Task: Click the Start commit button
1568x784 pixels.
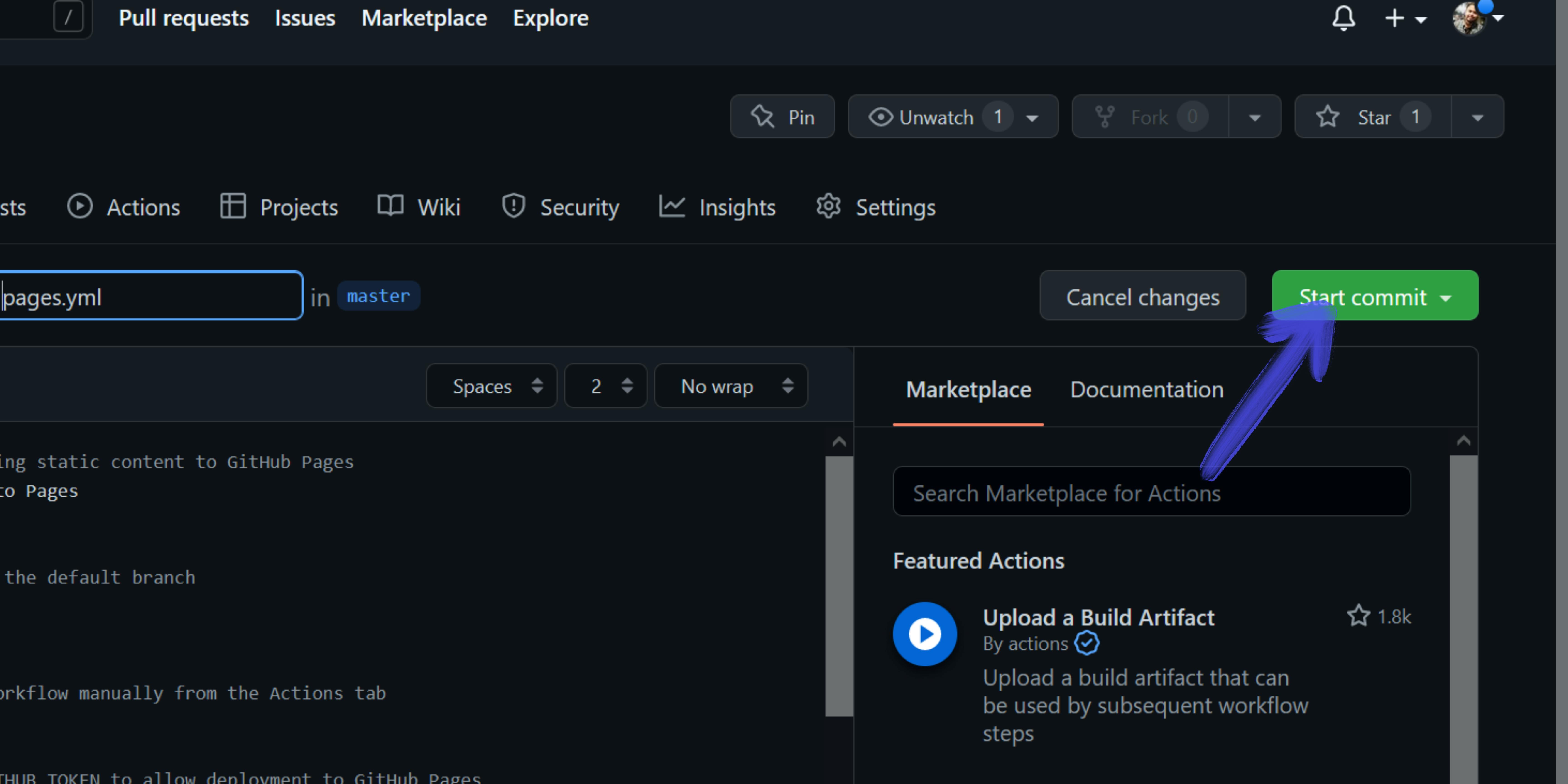Action: pos(1375,295)
